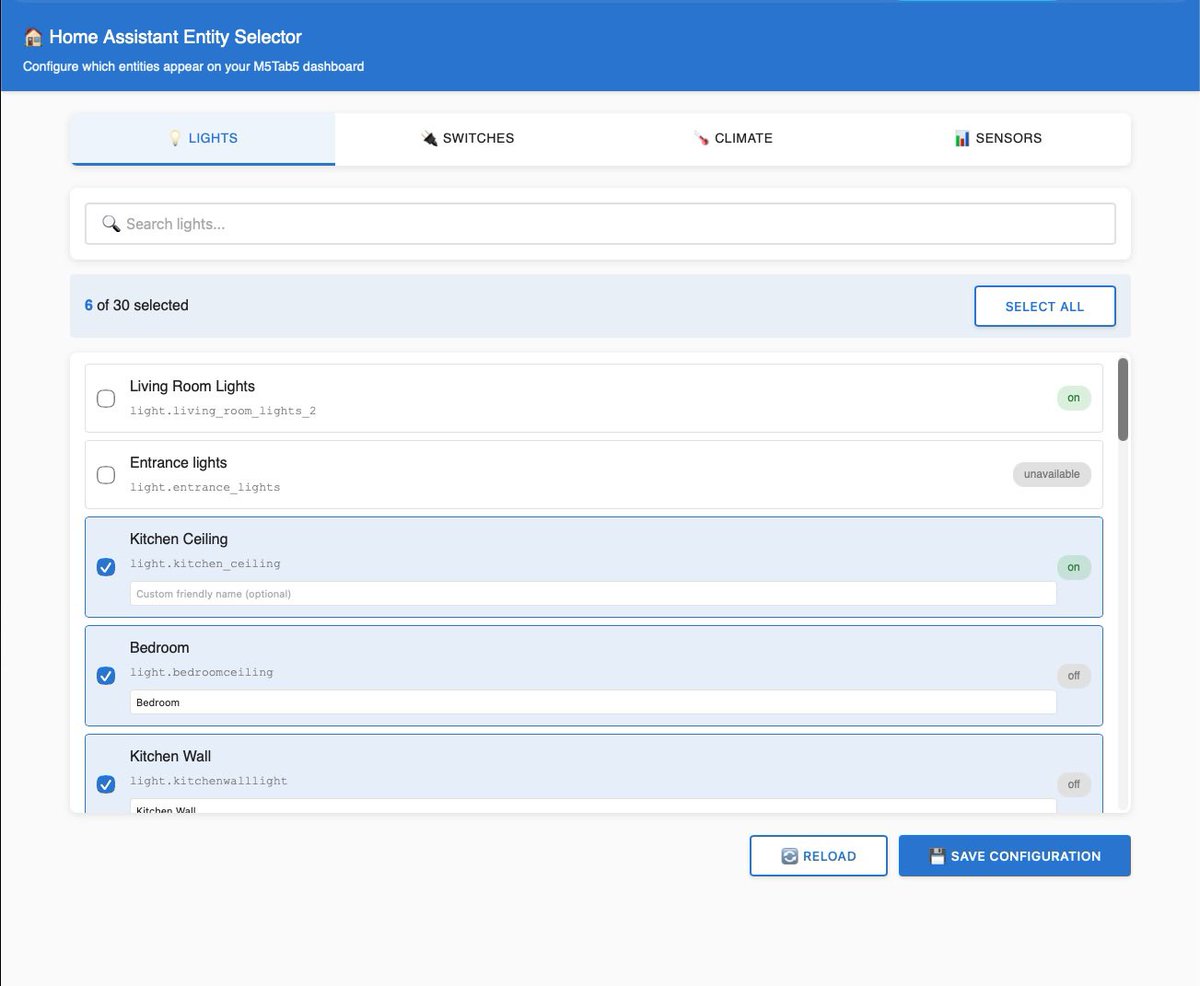Click the 'off' badge for Bedroom
The image size is (1200, 986).
[1074, 676]
